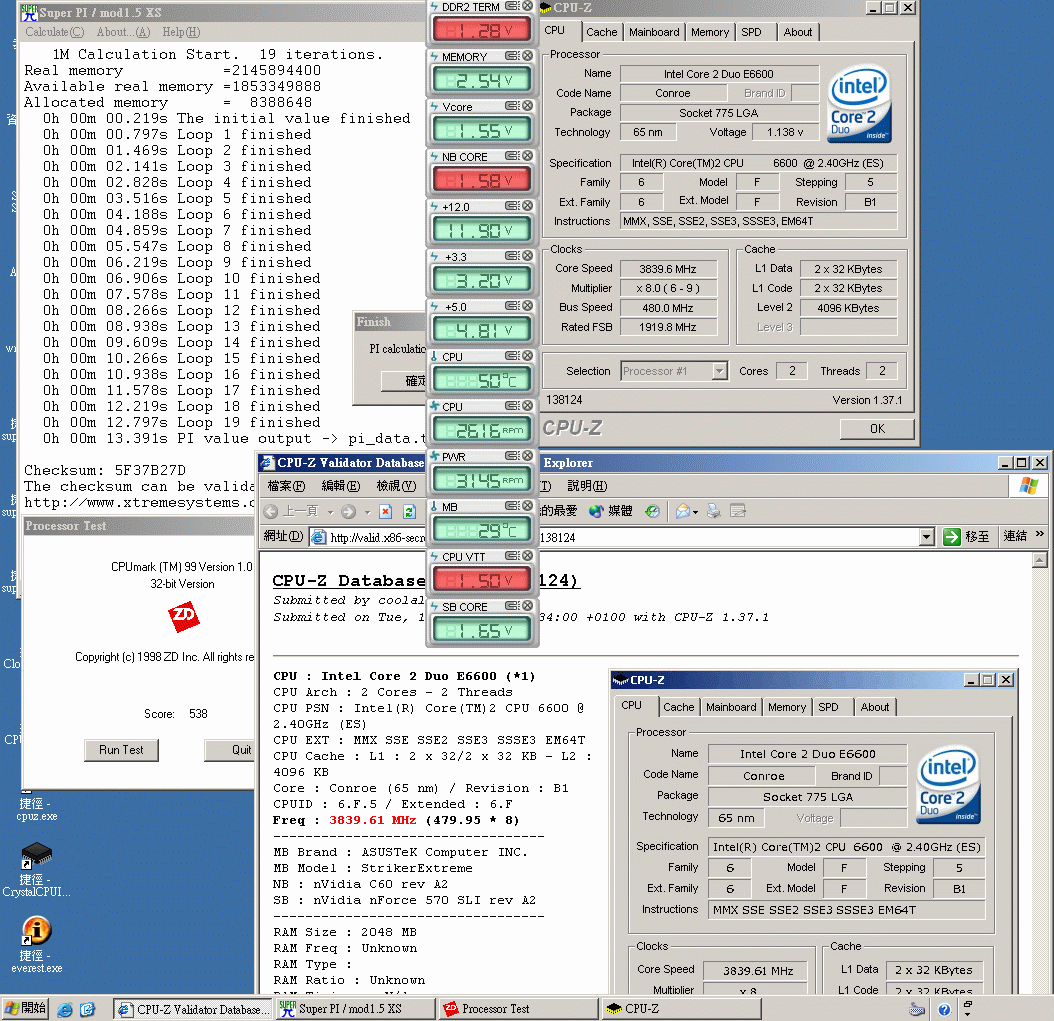Click Quit in Processor Test window

tap(230, 749)
